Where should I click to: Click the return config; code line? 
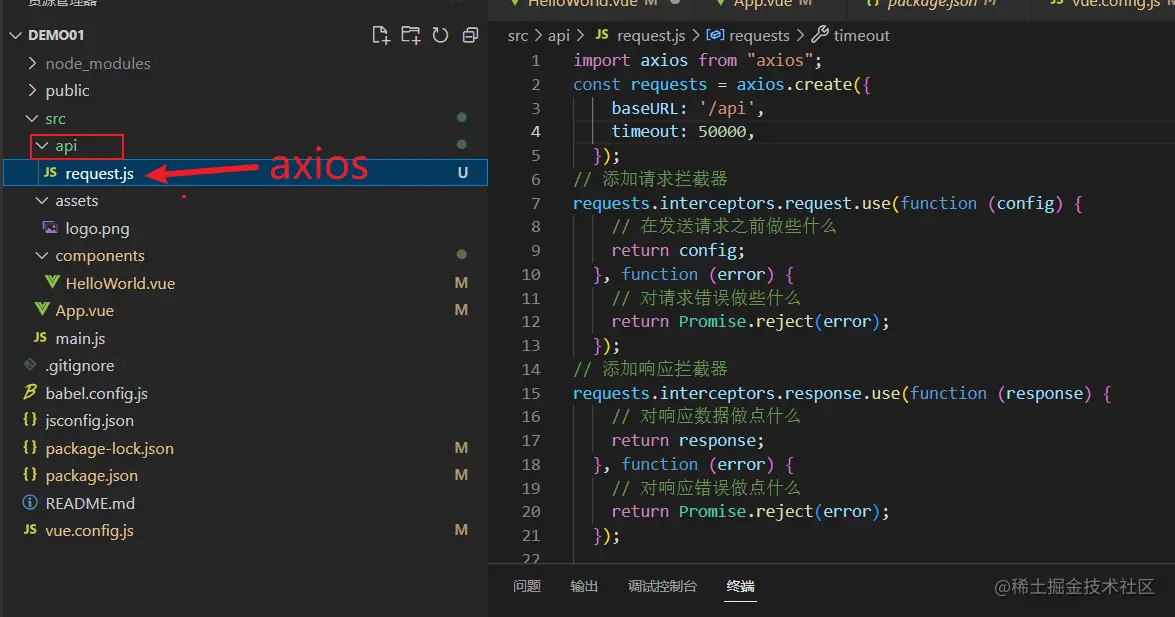pos(678,250)
